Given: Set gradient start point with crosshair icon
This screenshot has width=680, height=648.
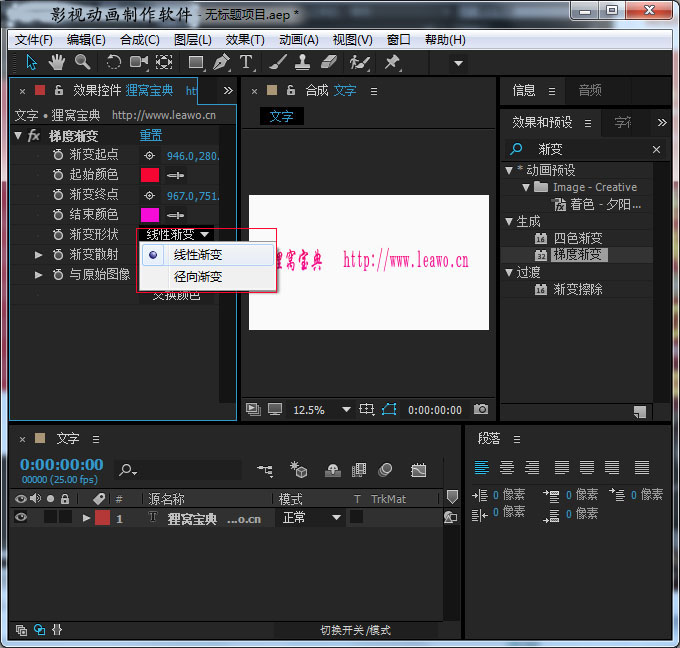Looking at the screenshot, I should (x=150, y=155).
